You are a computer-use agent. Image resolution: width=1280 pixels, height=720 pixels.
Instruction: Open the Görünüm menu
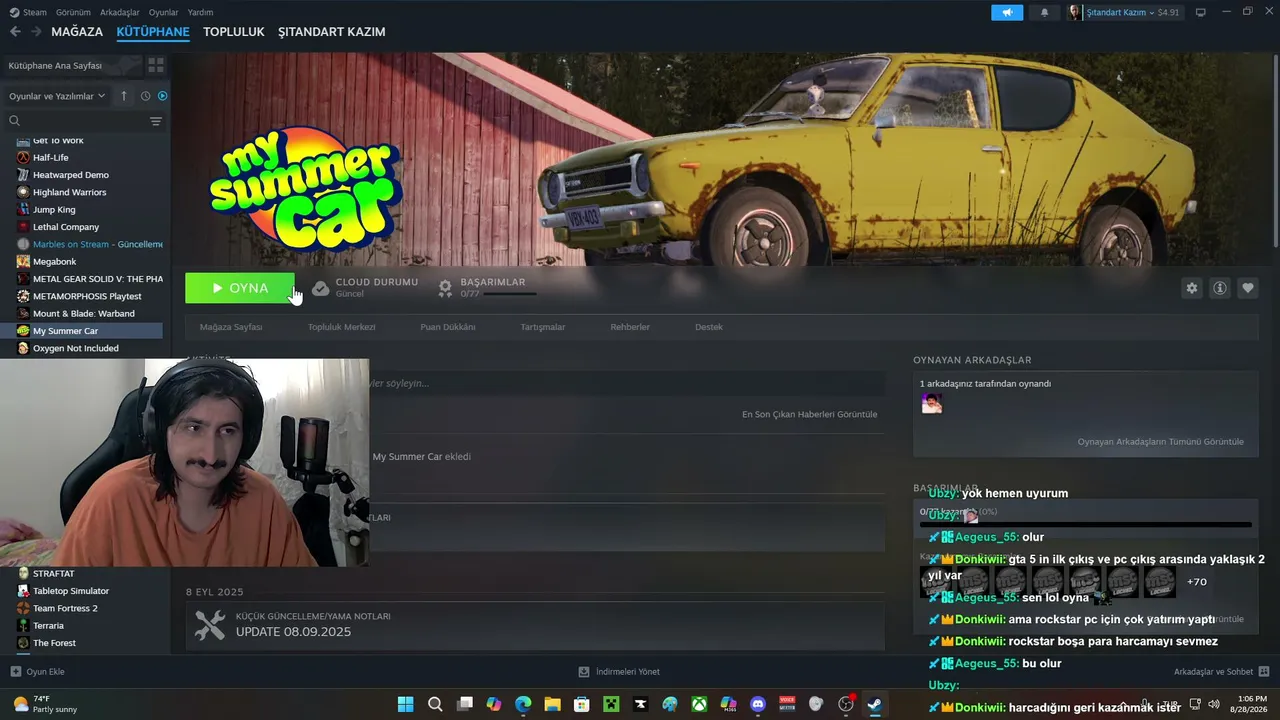pos(73,12)
